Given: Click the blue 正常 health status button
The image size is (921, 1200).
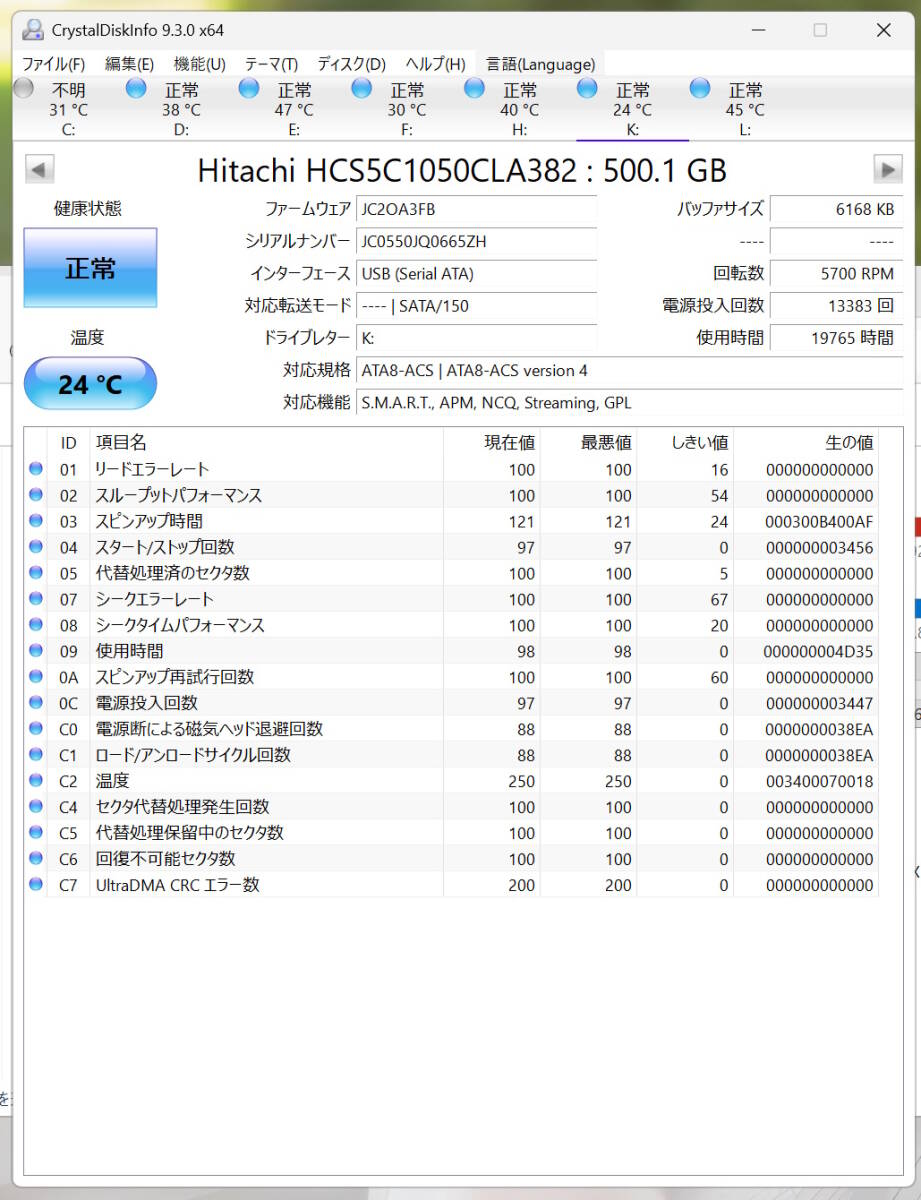Looking at the screenshot, I should tap(90, 268).
